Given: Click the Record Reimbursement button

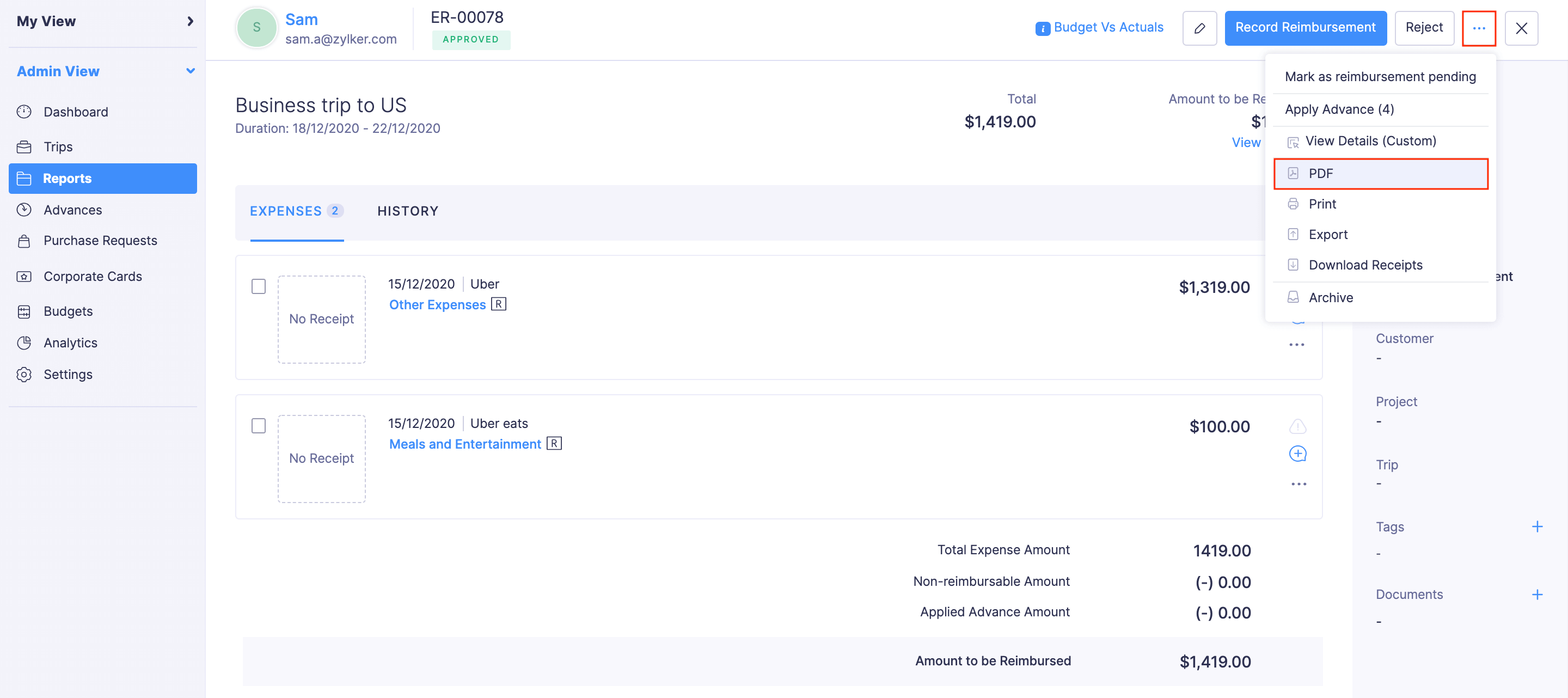Looking at the screenshot, I should click(x=1306, y=27).
